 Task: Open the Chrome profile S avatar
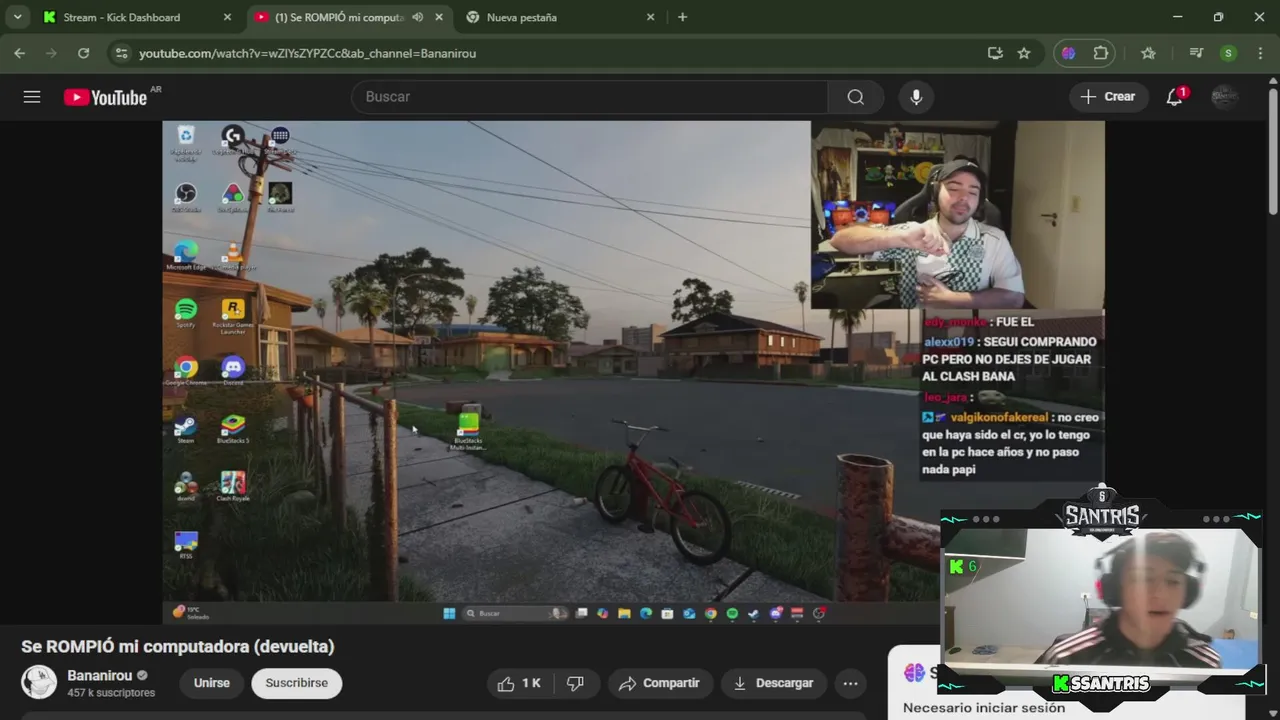pyautogui.click(x=1228, y=53)
